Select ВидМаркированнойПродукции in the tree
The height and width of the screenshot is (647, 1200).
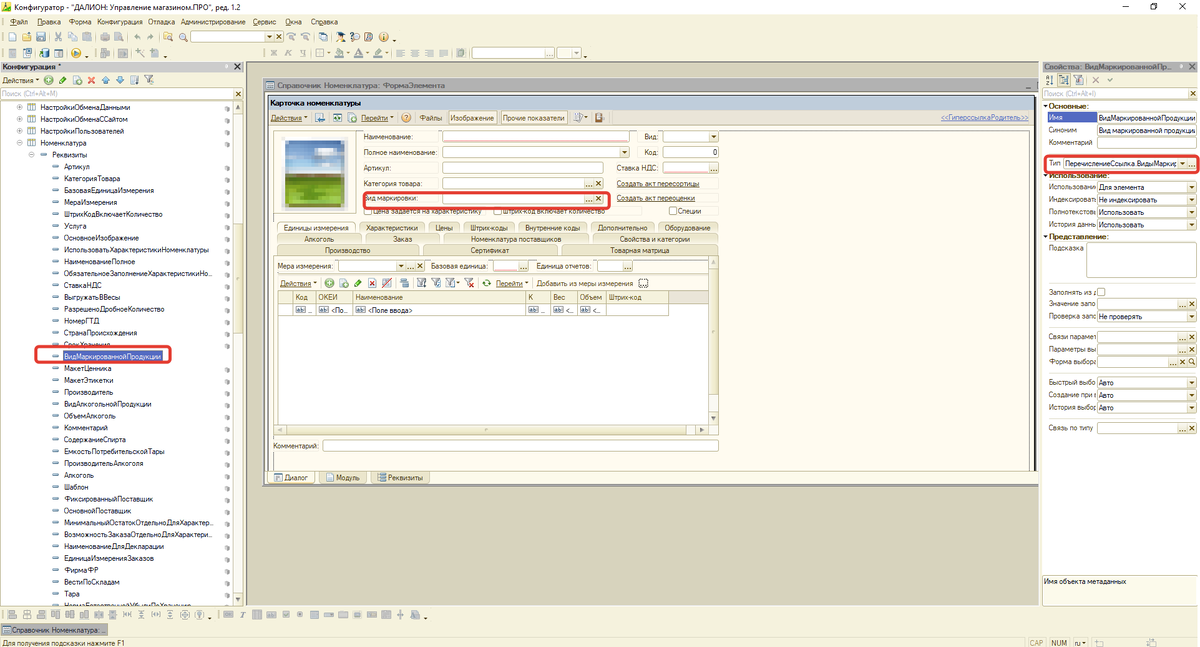(112, 356)
